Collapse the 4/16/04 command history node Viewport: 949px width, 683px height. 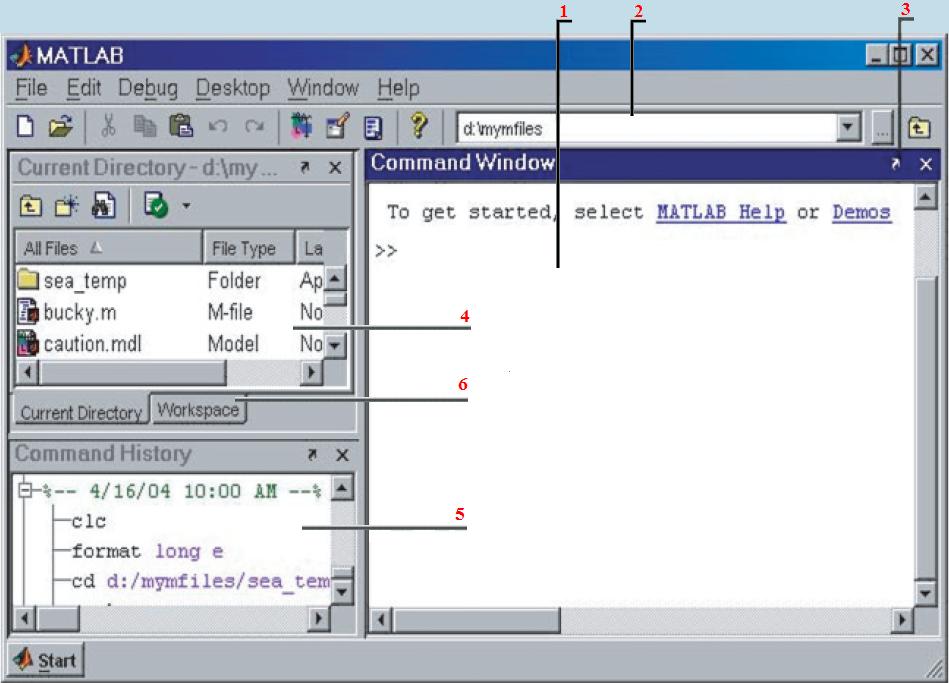click(x=25, y=490)
